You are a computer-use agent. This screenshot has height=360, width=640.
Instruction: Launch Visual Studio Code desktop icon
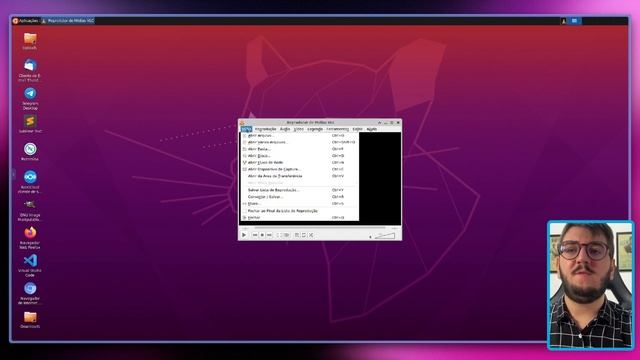(x=30, y=265)
